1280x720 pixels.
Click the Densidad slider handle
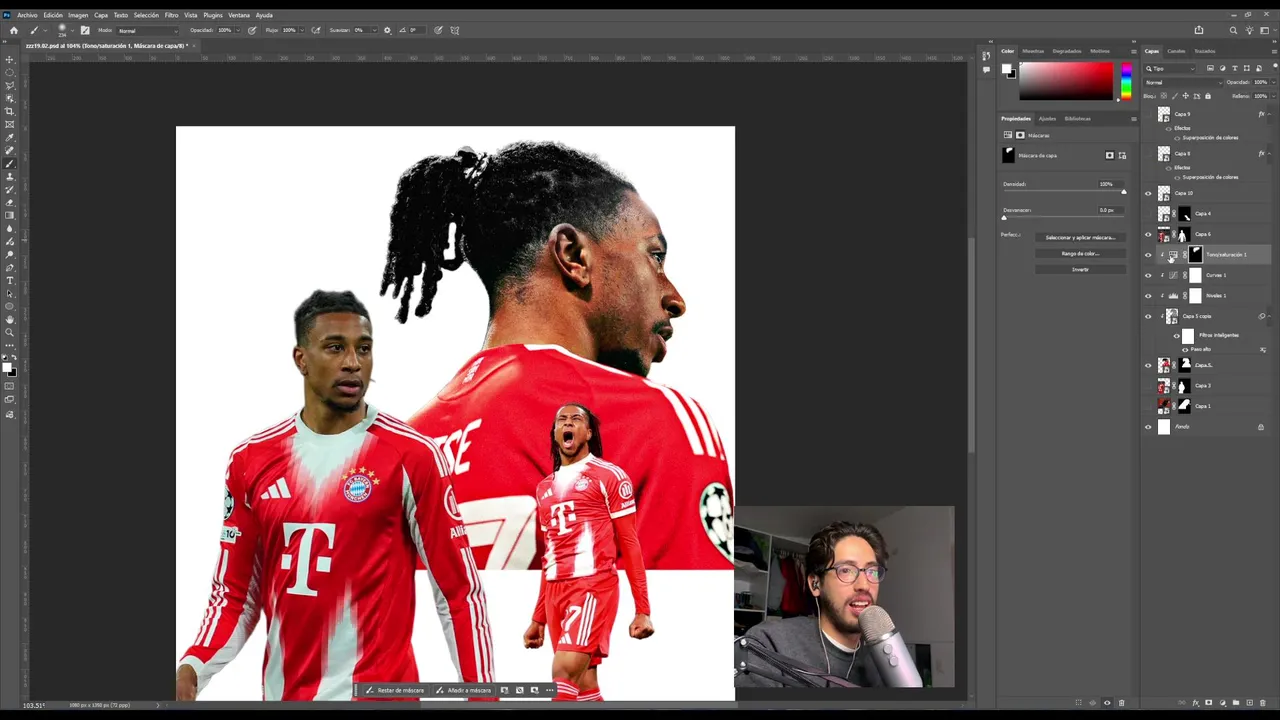[x=1123, y=192]
